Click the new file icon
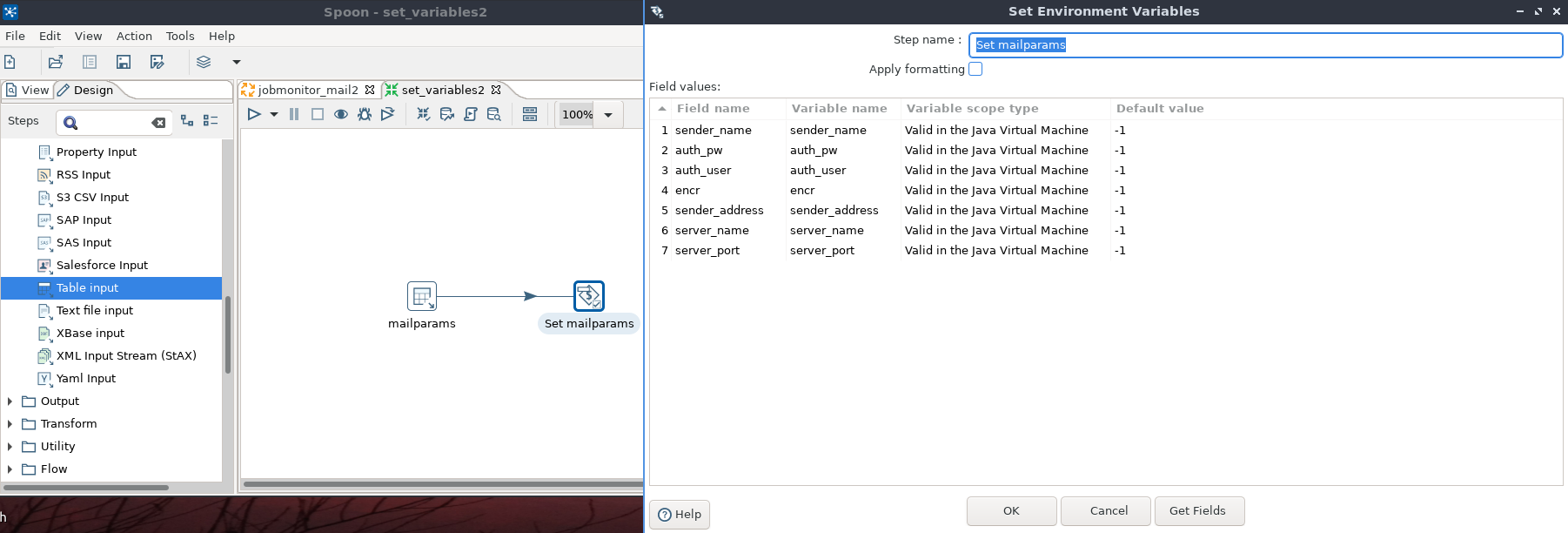 10,62
